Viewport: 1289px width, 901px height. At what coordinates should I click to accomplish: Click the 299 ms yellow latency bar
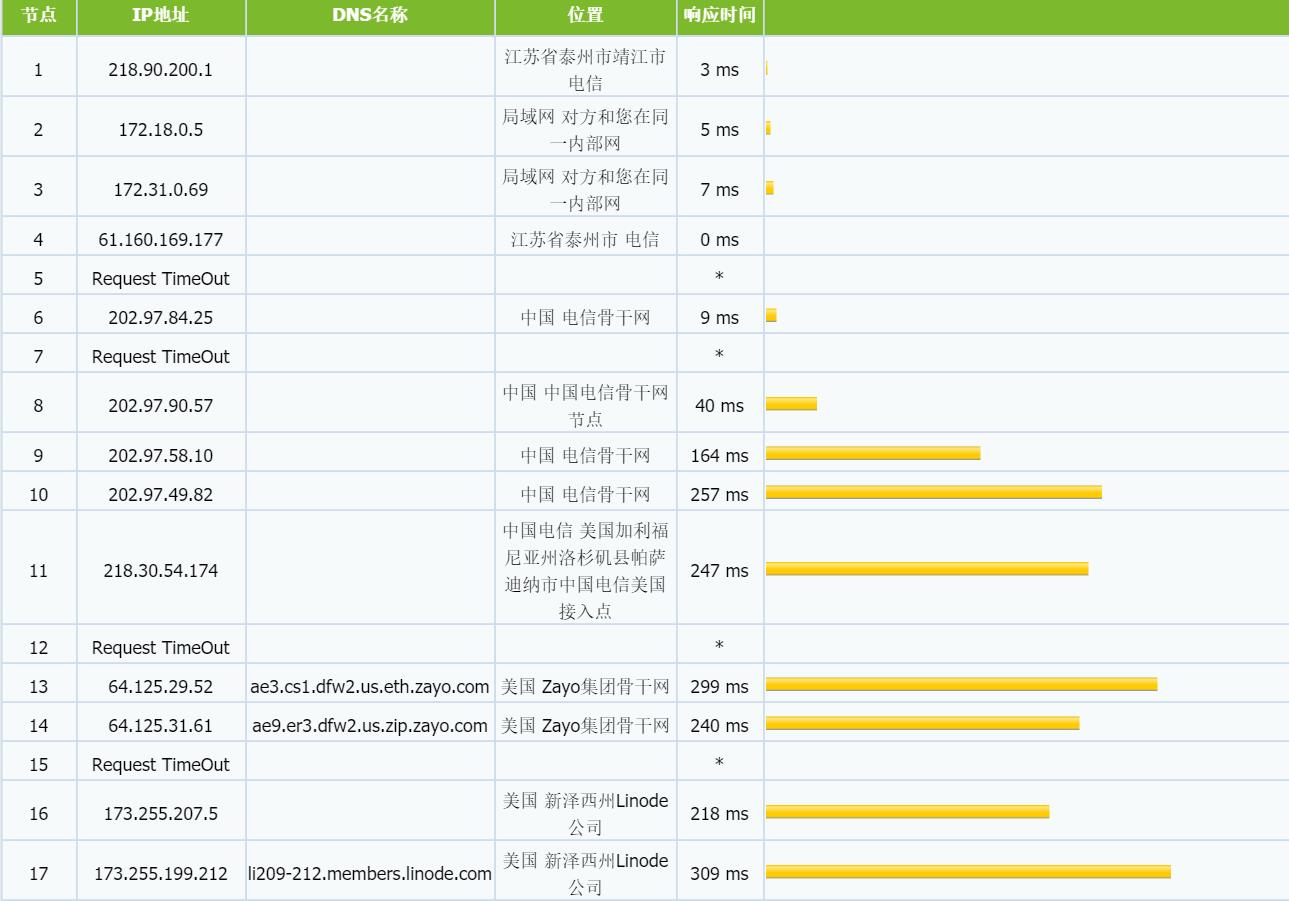961,685
